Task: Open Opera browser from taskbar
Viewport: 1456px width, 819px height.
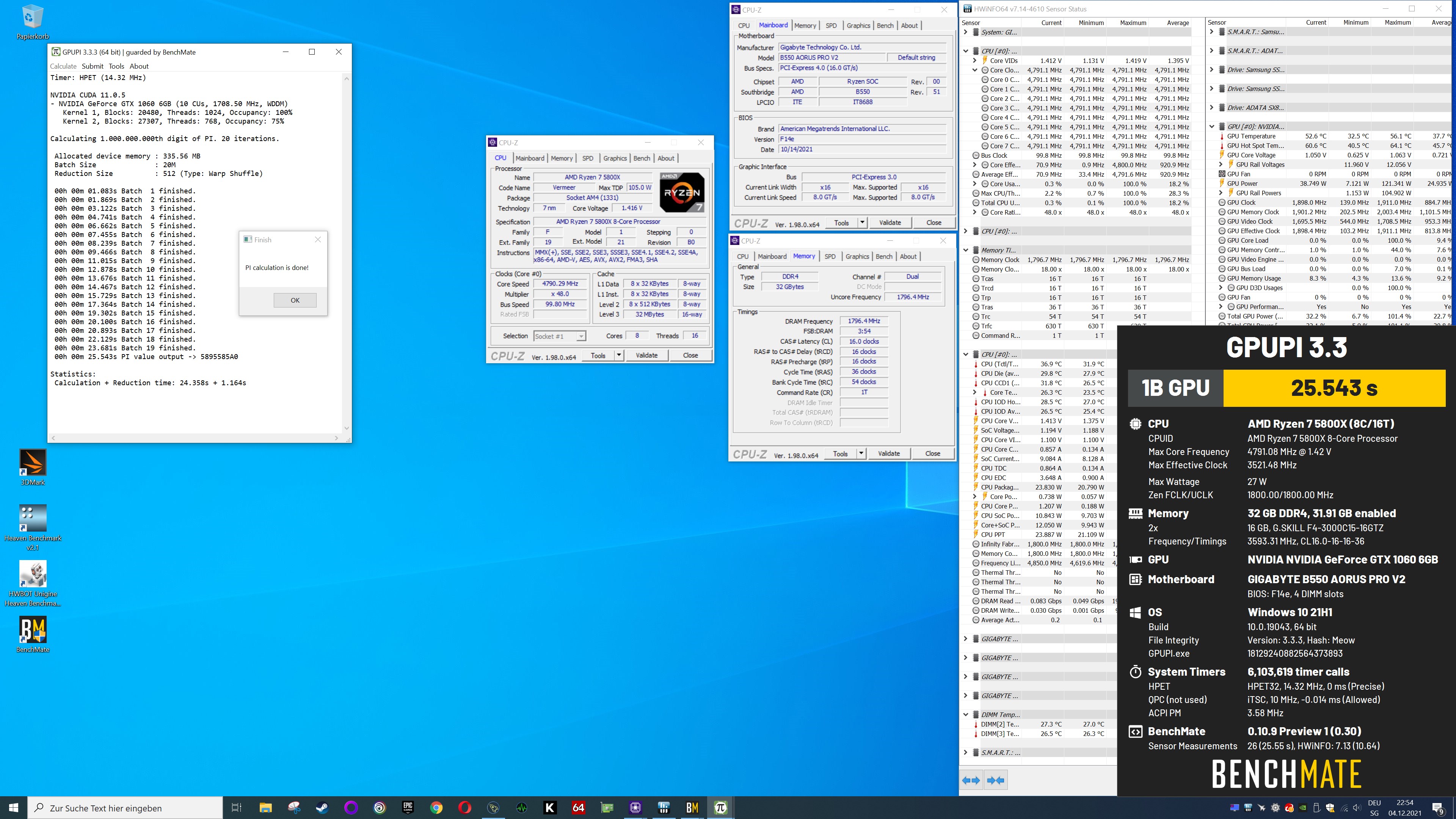Action: coord(464,808)
